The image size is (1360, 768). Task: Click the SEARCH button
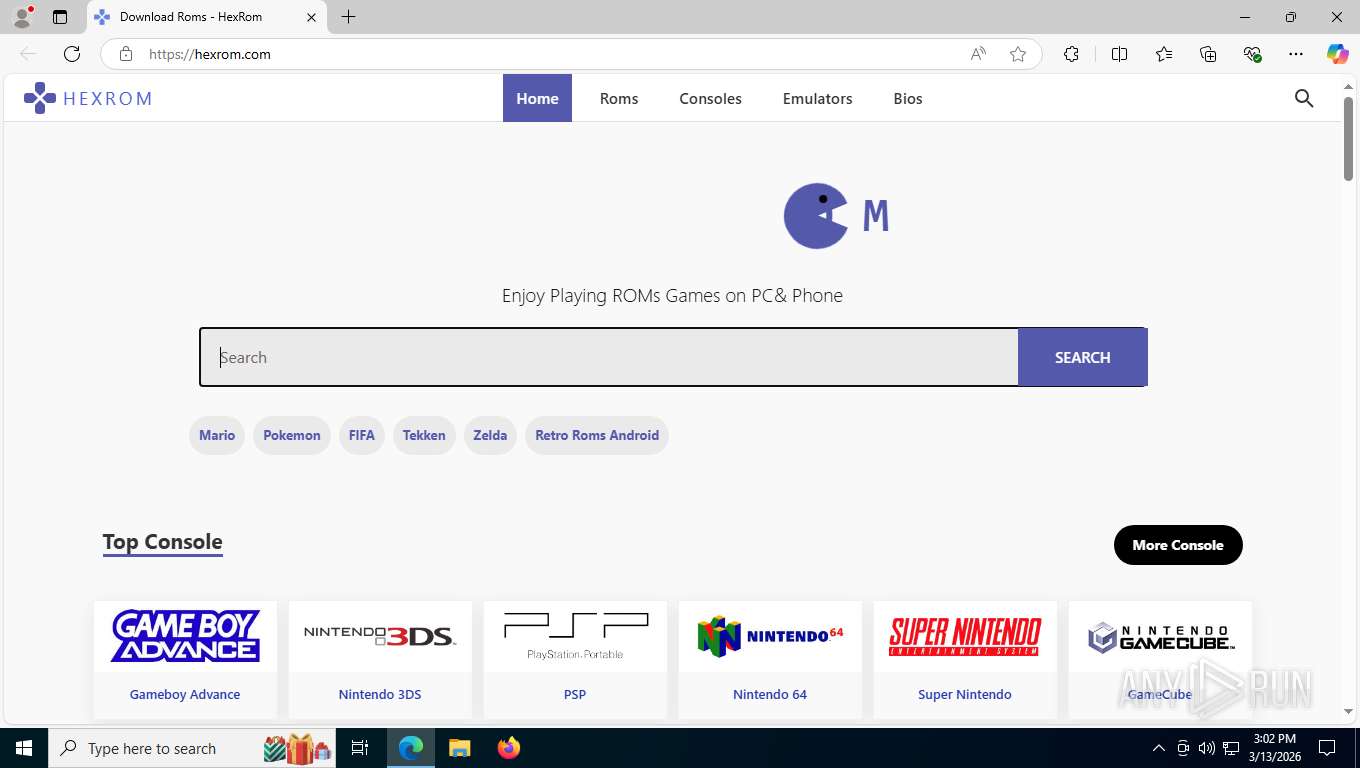click(1082, 357)
